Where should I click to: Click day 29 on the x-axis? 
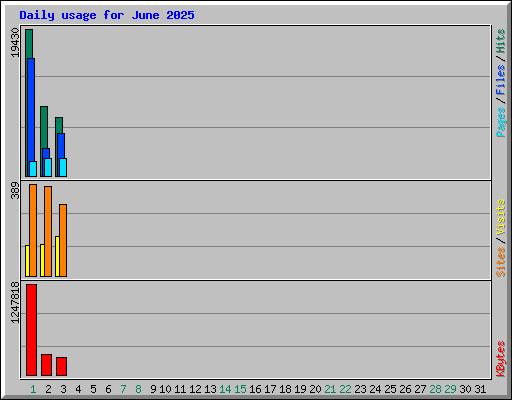click(450, 389)
